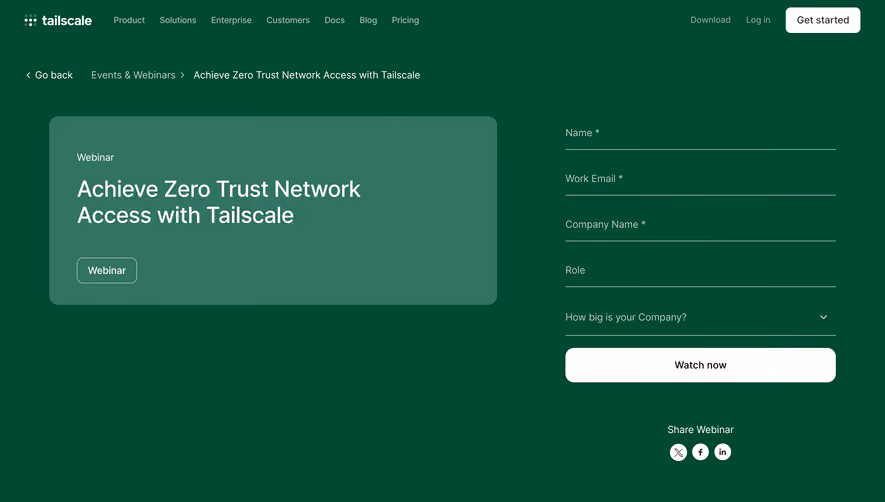Viewport: 885px width, 502px height.
Task: Share webinar on Facebook
Action: [700, 452]
